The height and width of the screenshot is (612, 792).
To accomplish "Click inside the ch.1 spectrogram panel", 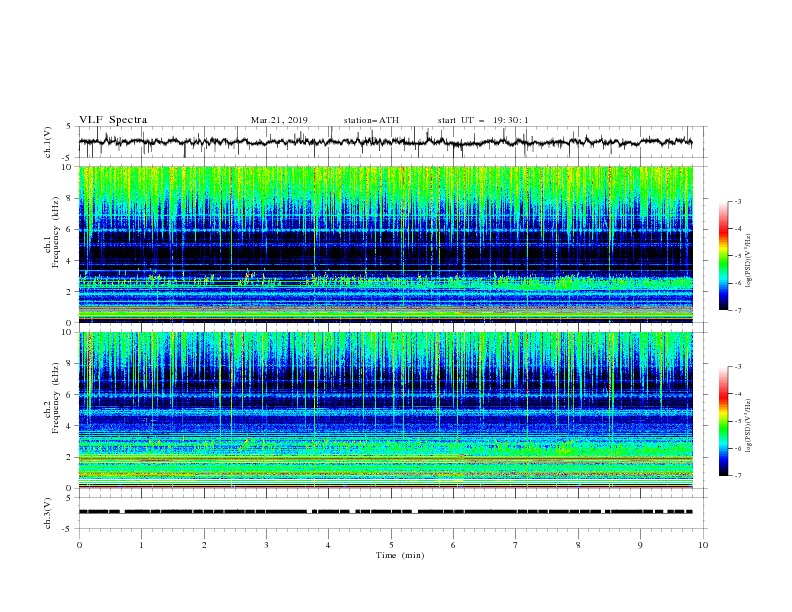I will (386, 244).
